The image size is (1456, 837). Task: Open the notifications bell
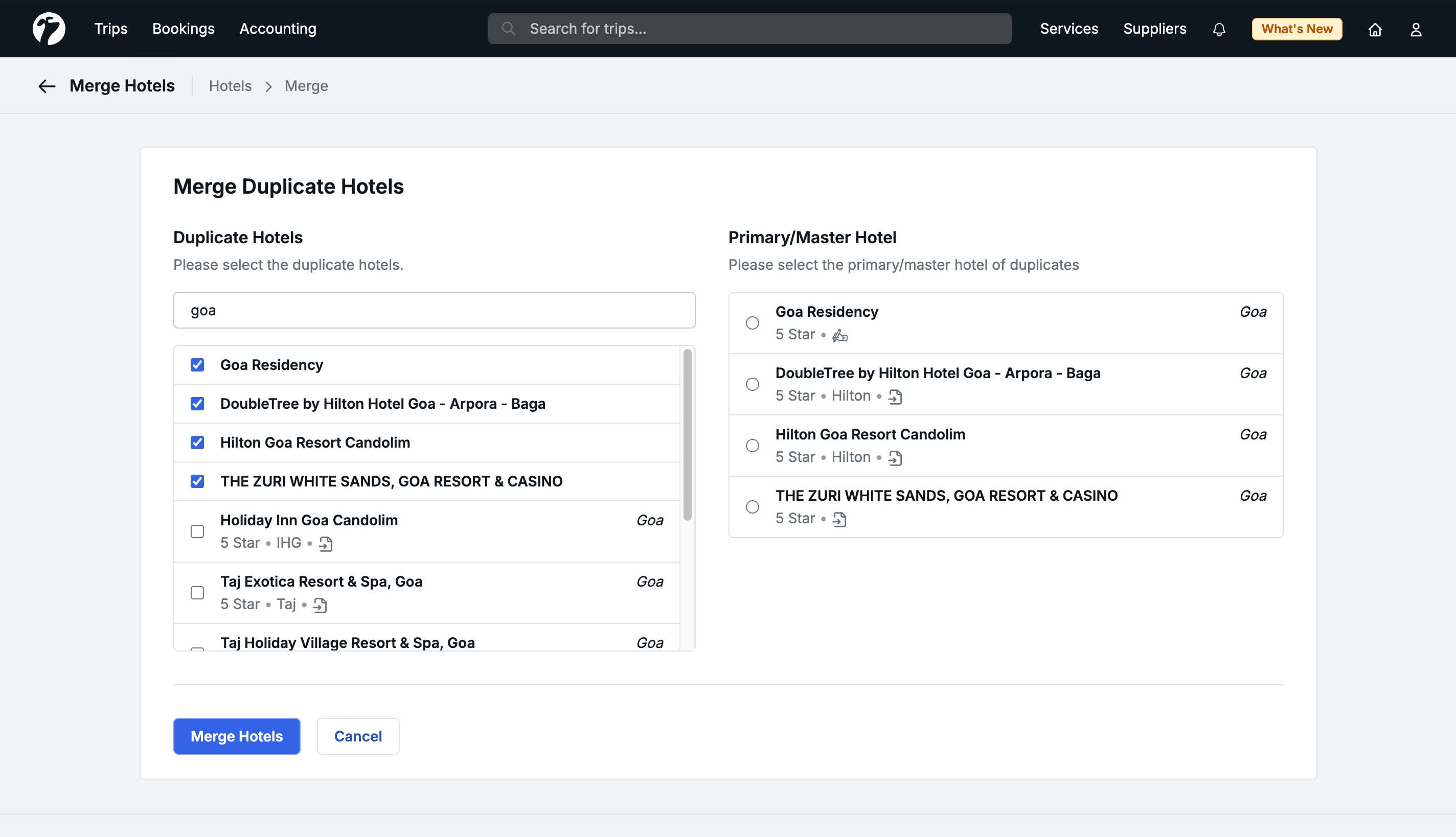1218,29
